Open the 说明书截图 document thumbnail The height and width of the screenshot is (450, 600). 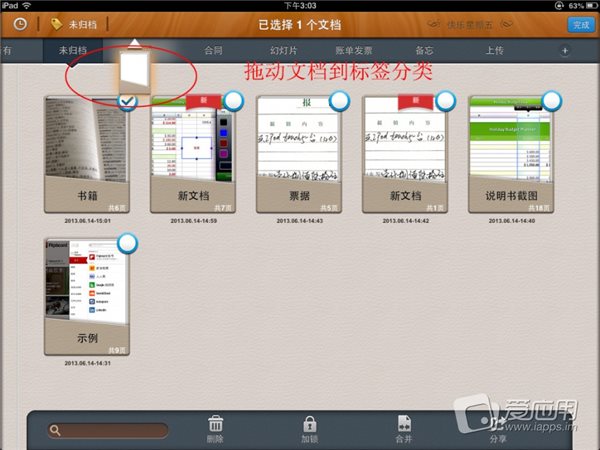[511, 155]
